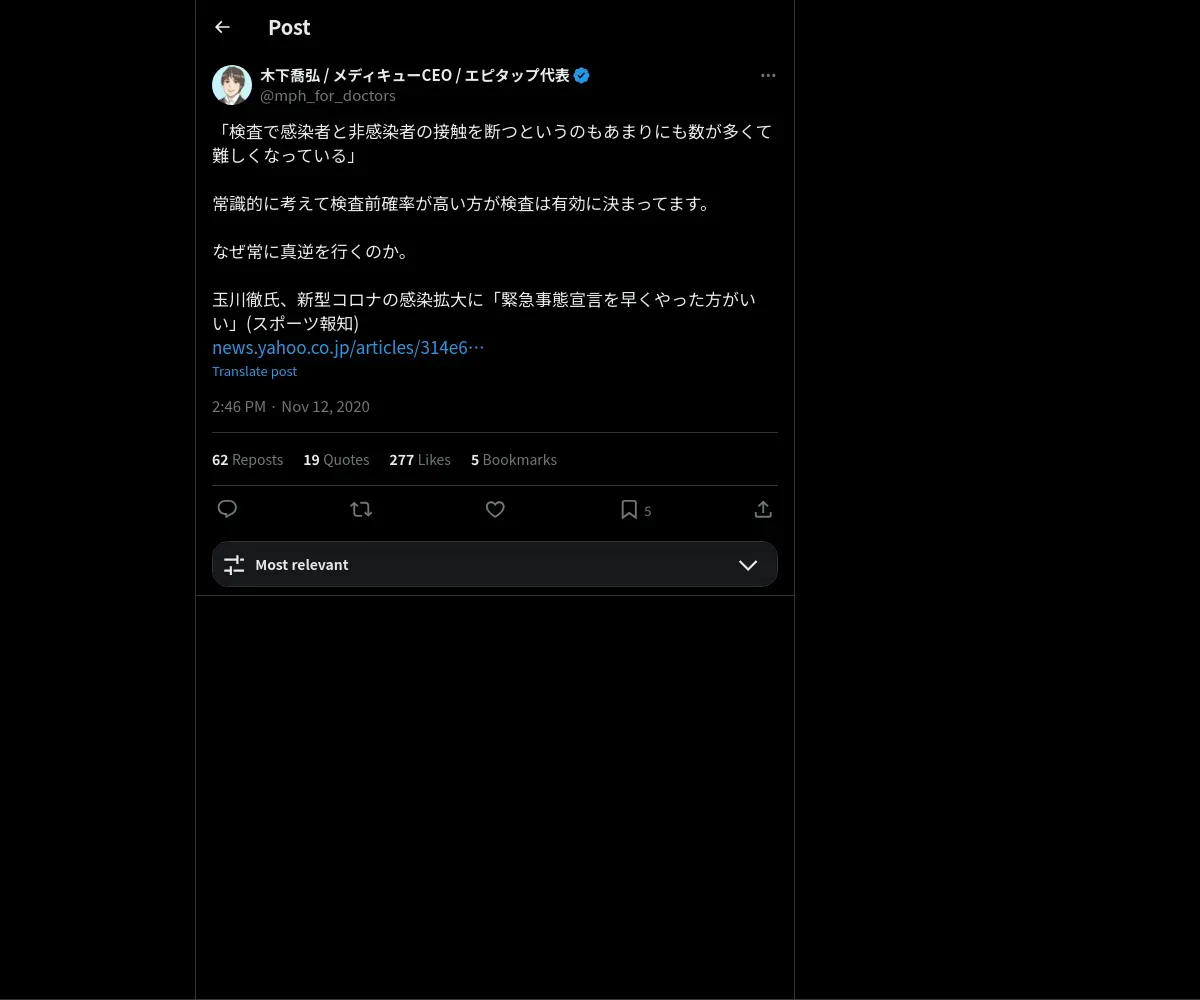Click Translate post

pyautogui.click(x=255, y=371)
